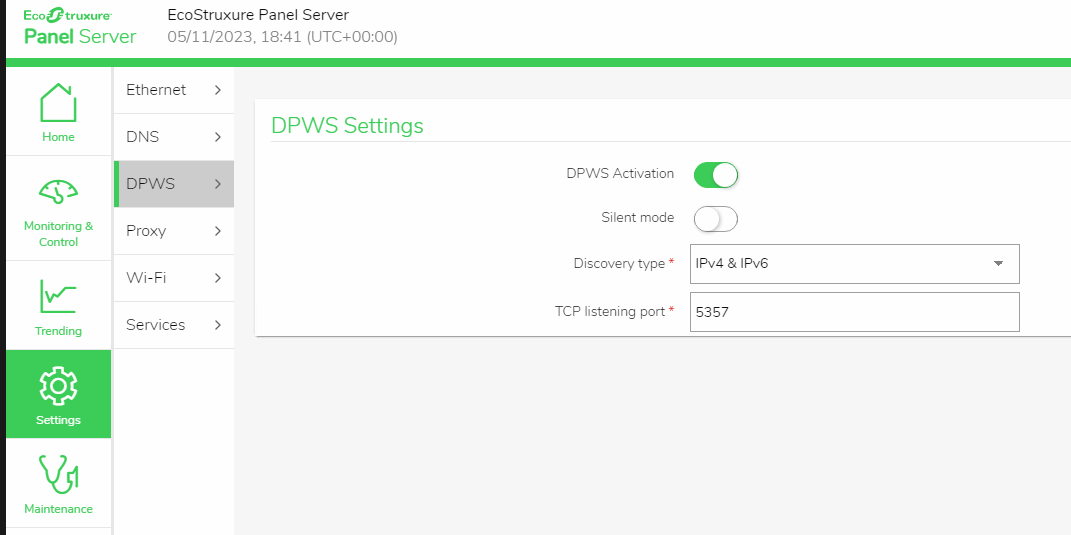Open the Monitoring & Control gauge icon
Image resolution: width=1071 pixels, height=535 pixels.
[58, 191]
